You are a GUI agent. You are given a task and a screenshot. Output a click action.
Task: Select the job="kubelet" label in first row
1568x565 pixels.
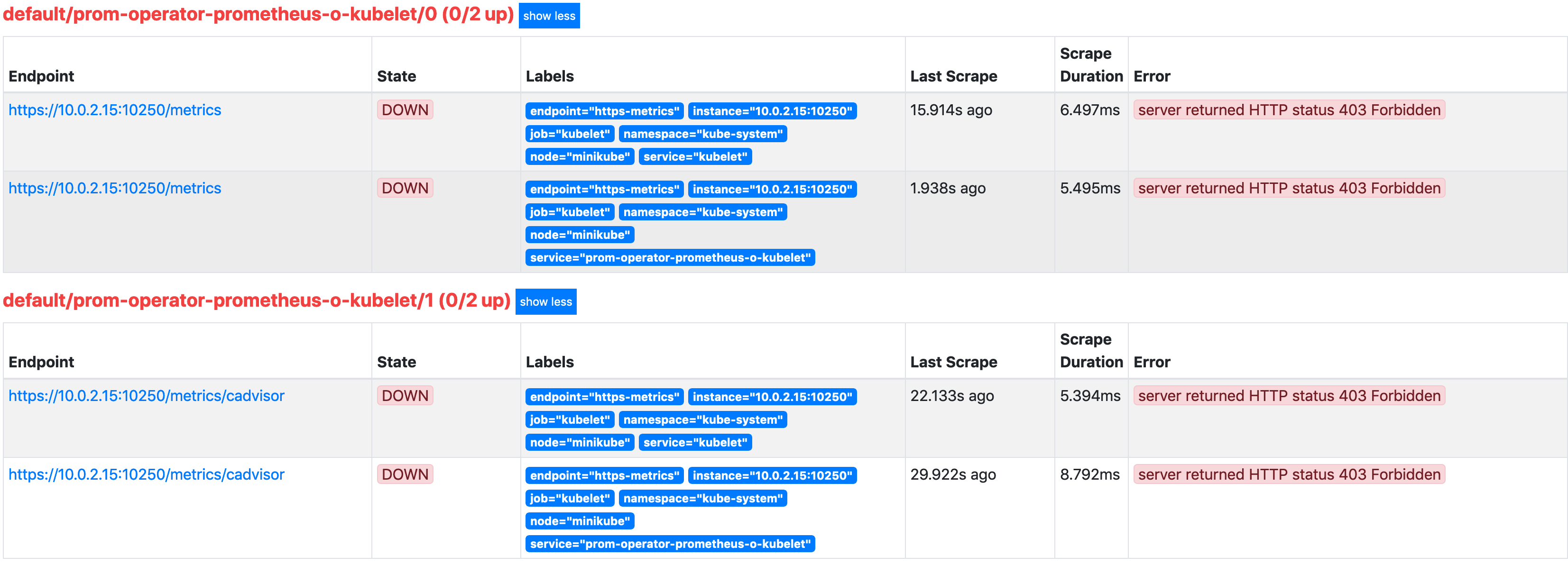[569, 134]
